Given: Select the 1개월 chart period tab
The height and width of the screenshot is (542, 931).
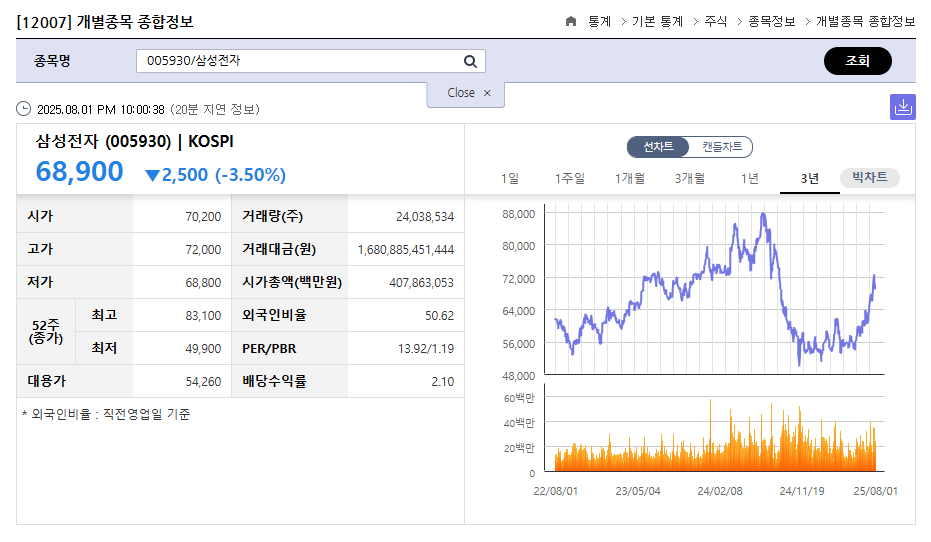Looking at the screenshot, I should [630, 178].
